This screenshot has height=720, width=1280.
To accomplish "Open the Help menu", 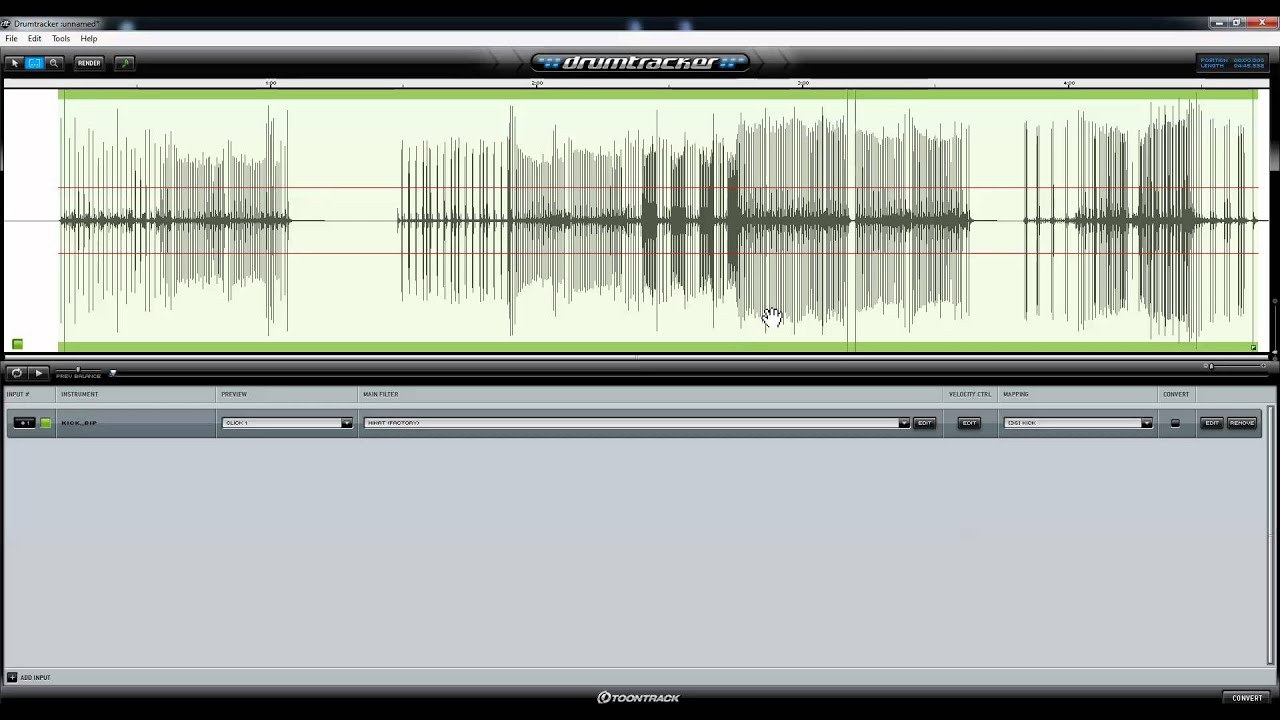I will pyautogui.click(x=89, y=38).
